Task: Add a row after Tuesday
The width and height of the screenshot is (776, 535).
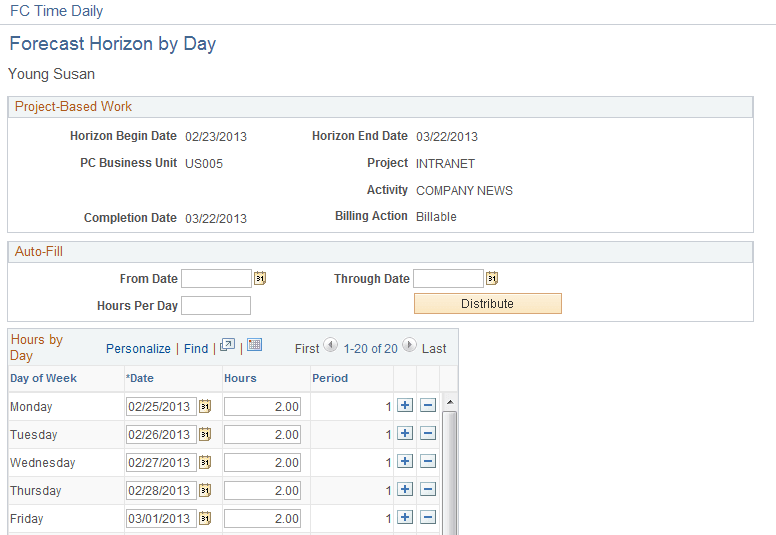Action: [x=405, y=434]
